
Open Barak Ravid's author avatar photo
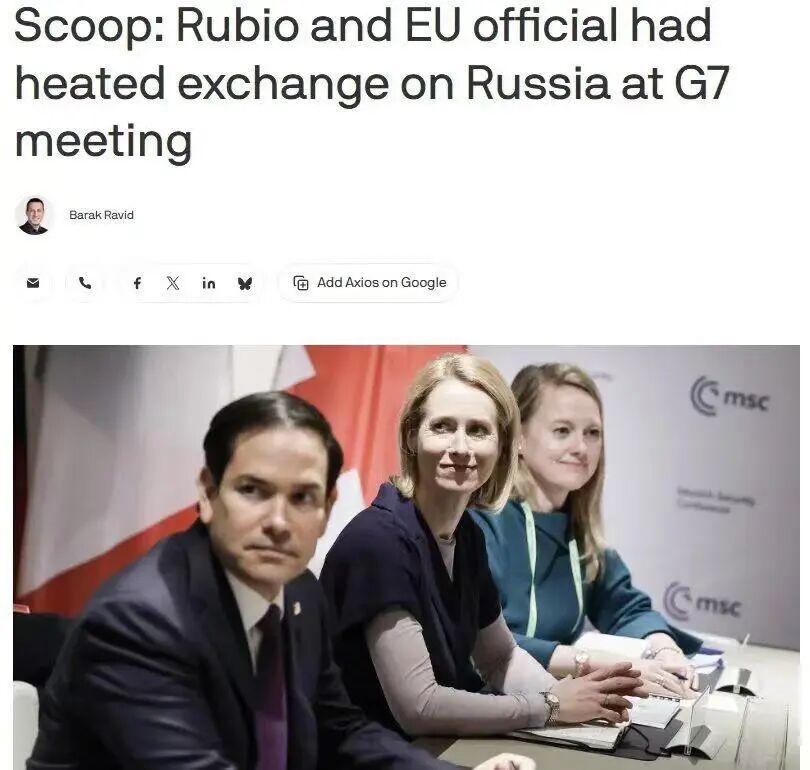click(34, 215)
